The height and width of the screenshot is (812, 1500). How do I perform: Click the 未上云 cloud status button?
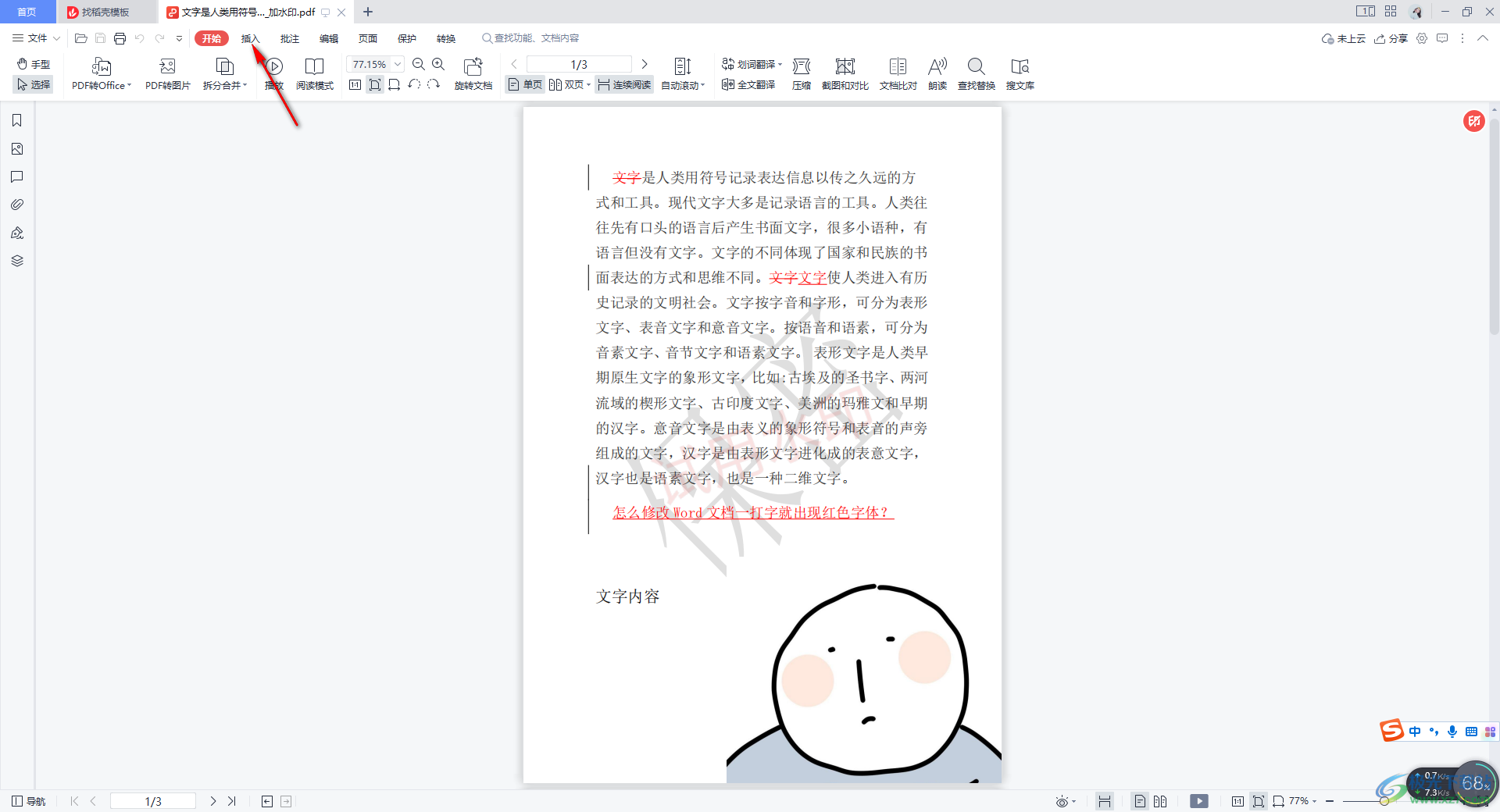pos(1343,38)
